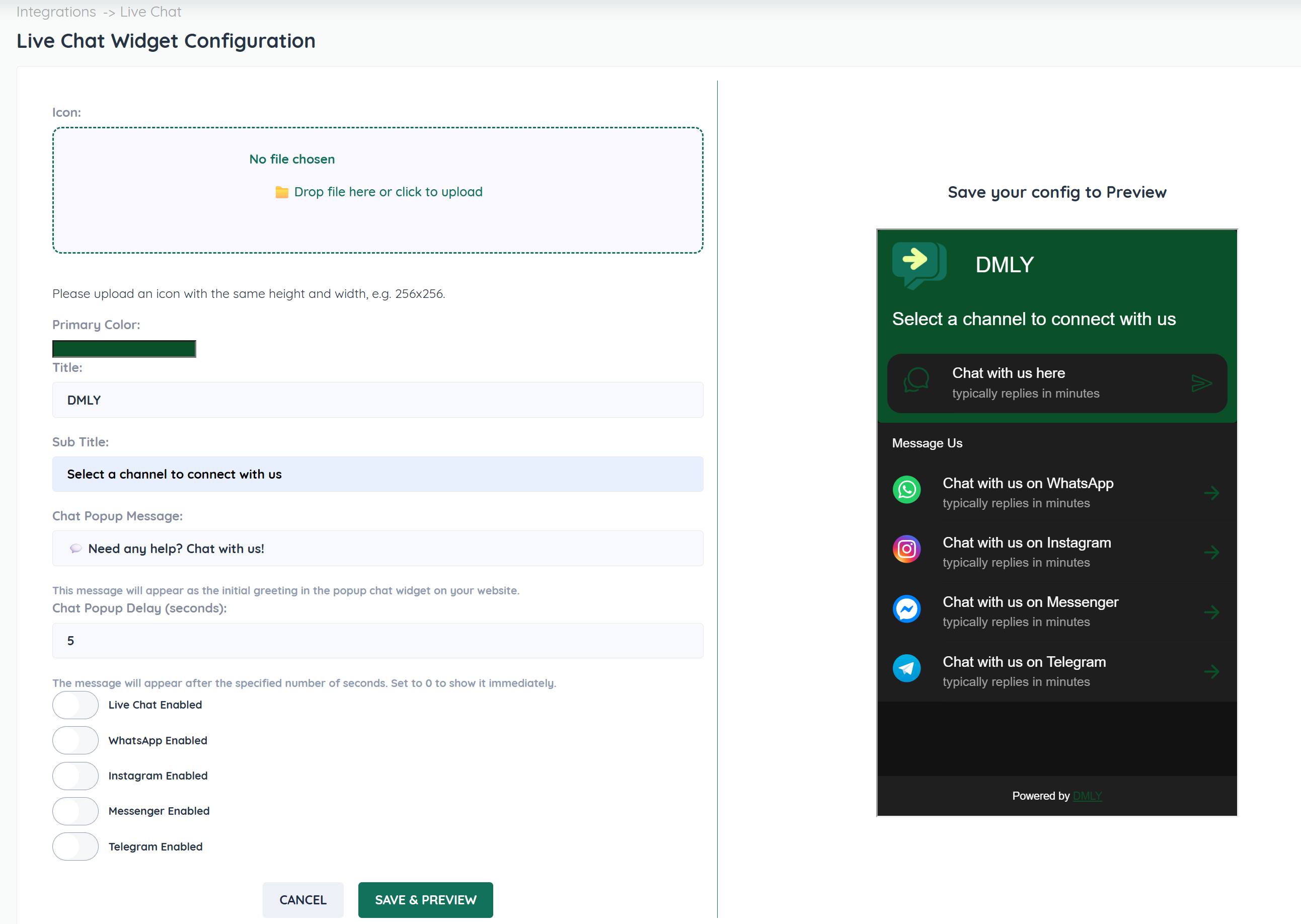Open the Primary Color swatch picker
The height and width of the screenshot is (924, 1301).
[x=124, y=349]
